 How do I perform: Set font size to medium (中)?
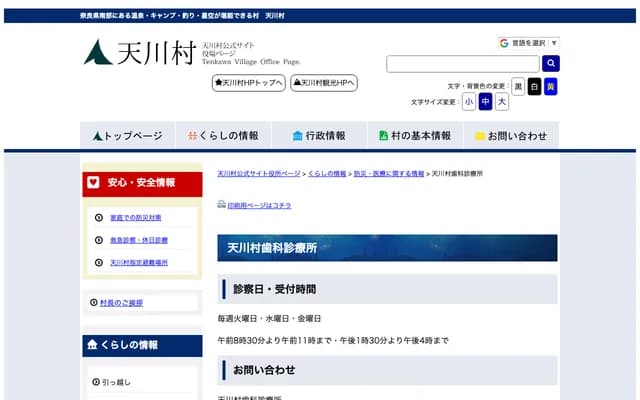[x=485, y=102]
